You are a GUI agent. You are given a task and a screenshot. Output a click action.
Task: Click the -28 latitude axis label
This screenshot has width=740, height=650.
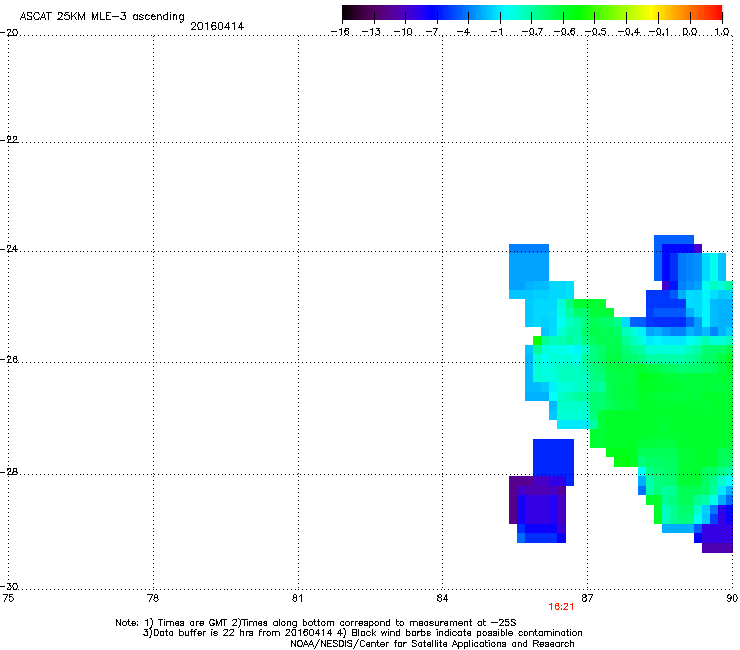tap(10, 472)
